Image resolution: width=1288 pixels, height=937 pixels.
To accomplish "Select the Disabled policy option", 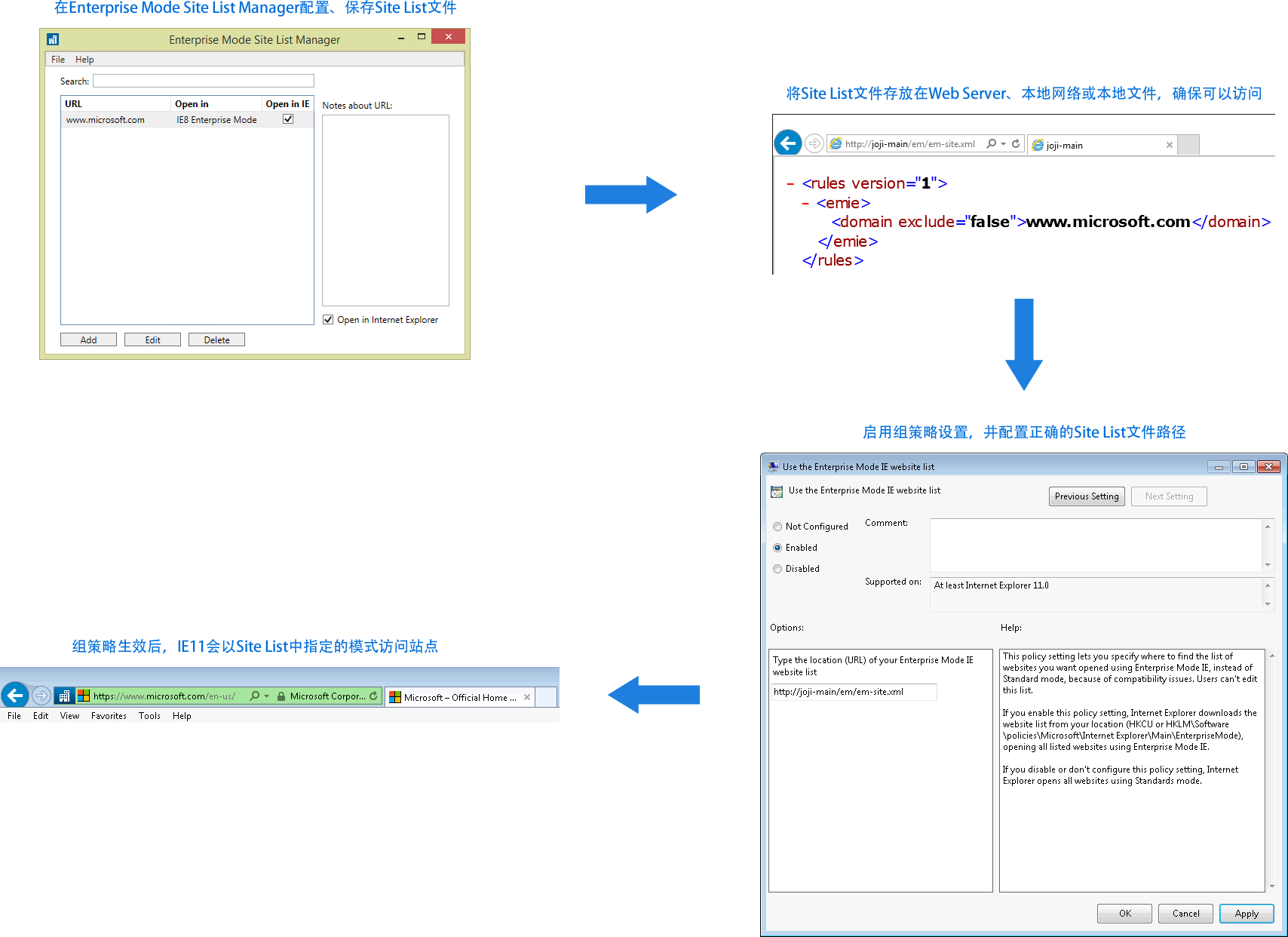I will coord(777,569).
